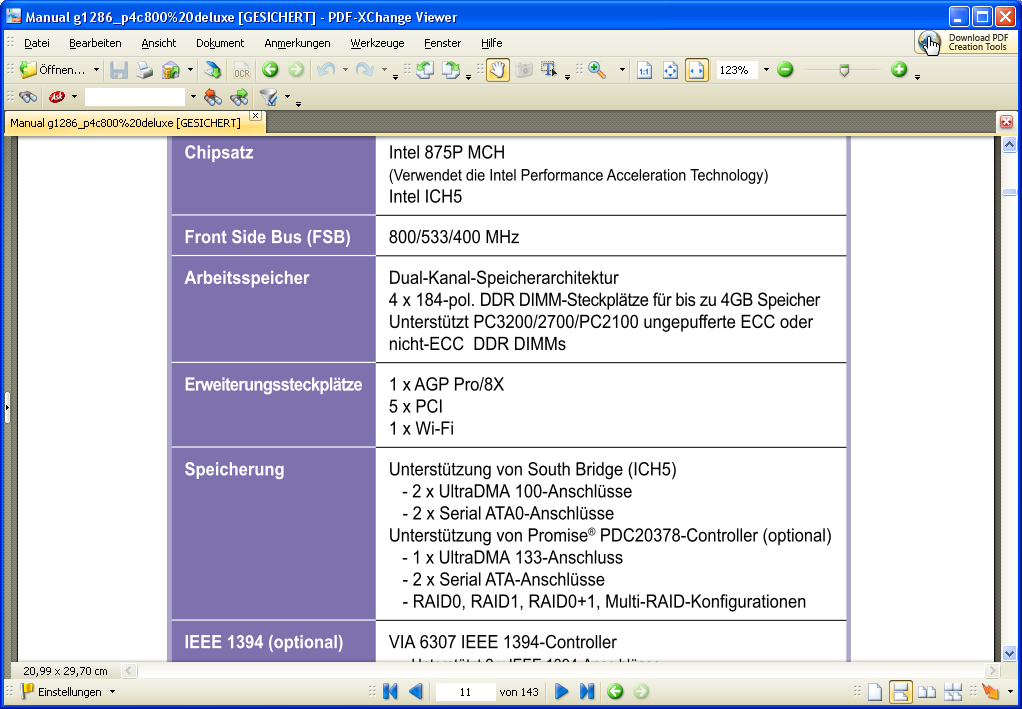Click the 123% zoom level field
The height and width of the screenshot is (709, 1022).
point(737,70)
